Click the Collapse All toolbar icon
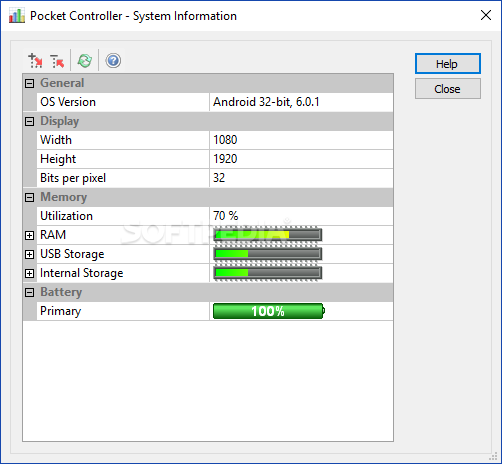 pos(57,61)
